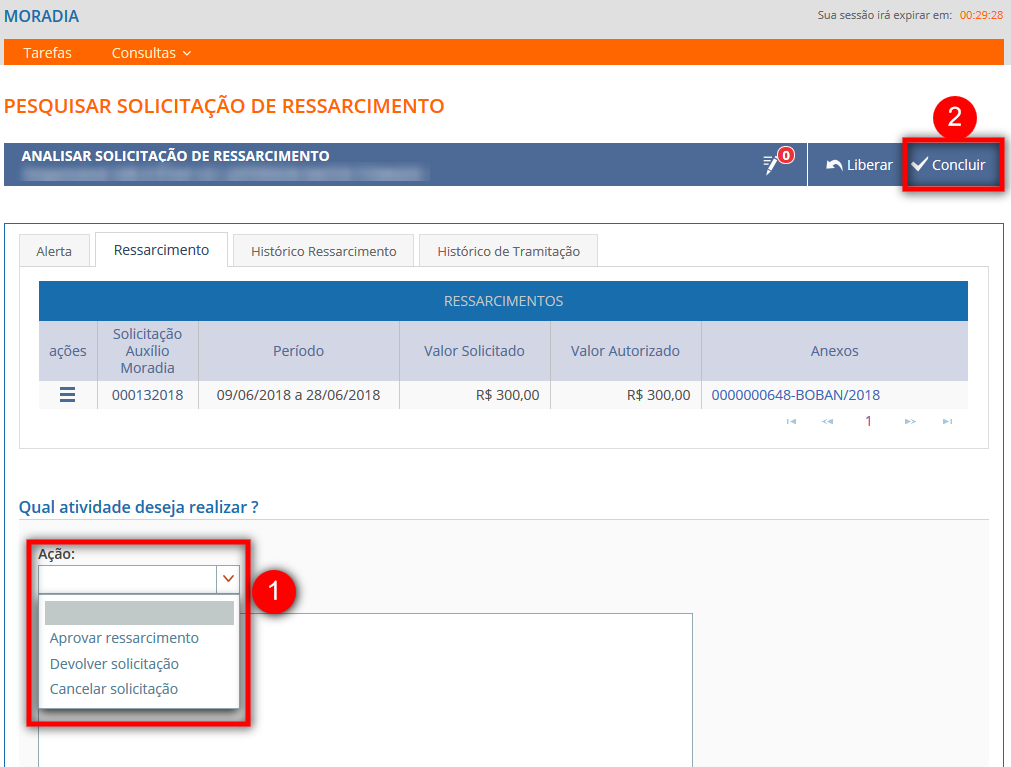Click the Liberar button
The image size is (1011, 767).
[x=859, y=165]
